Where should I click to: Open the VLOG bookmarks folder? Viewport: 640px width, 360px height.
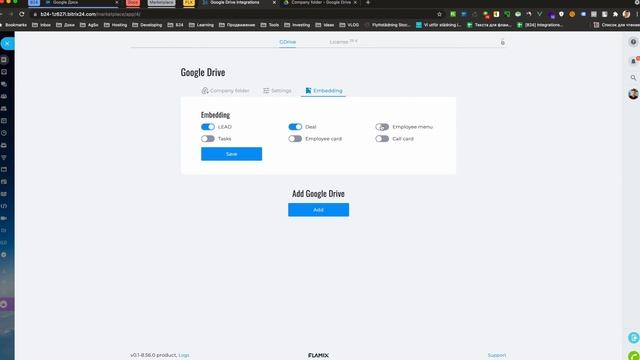pyautogui.click(x=349, y=25)
